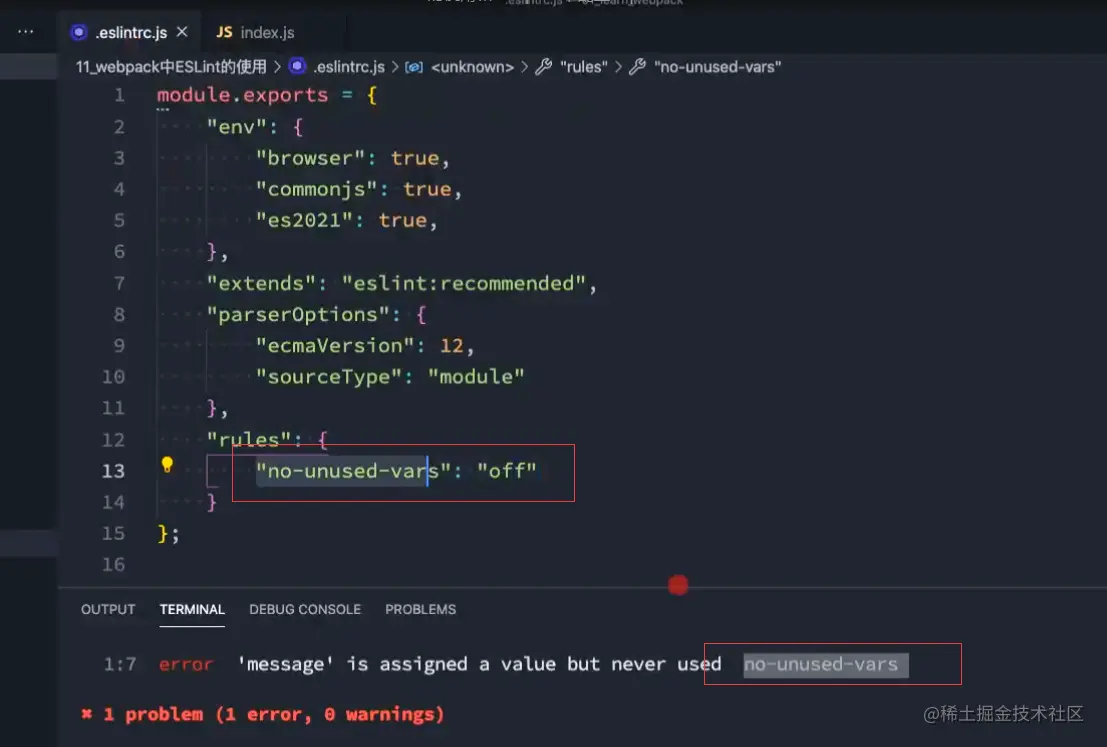This screenshot has width=1107, height=747.
Task: Select the TERMINAL panel tab
Action: [192, 609]
